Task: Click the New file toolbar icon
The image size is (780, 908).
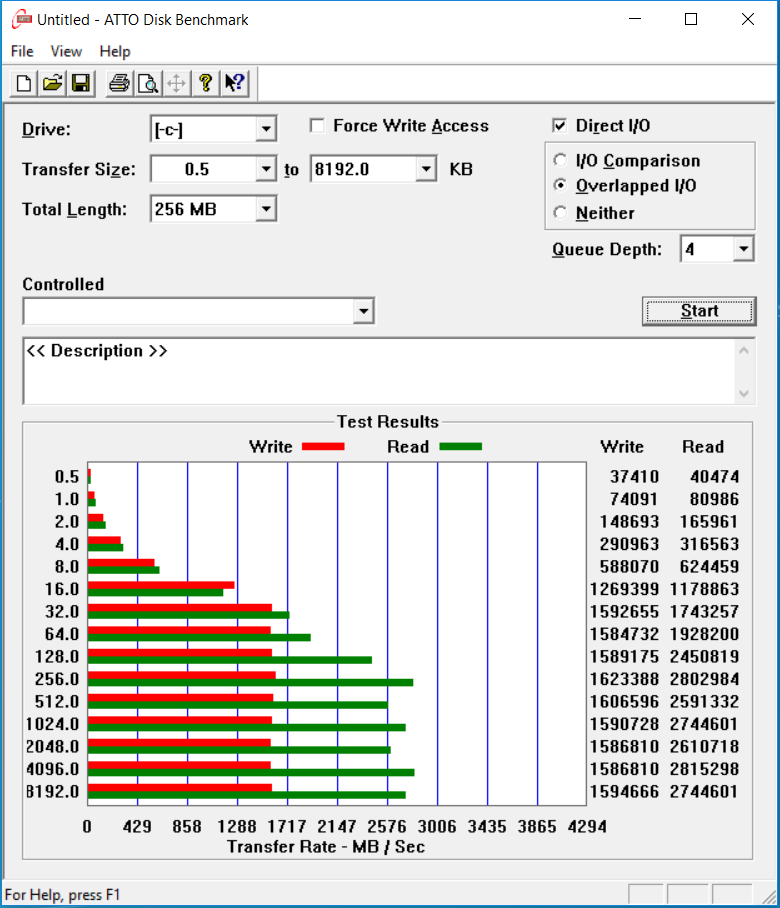Action: coord(24,83)
